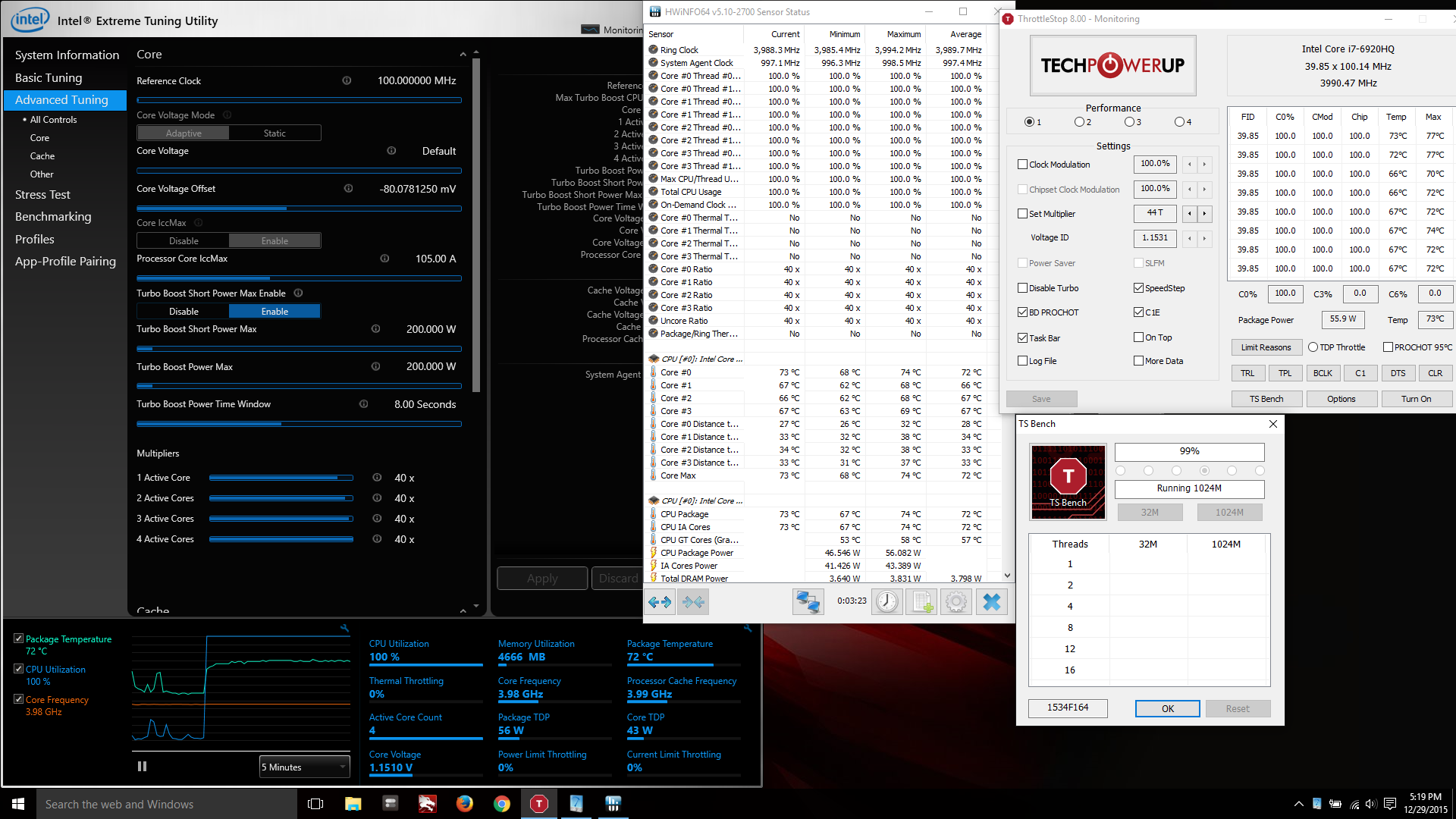Decrease Set Multiplier with left arrow
1456x819 pixels.
coord(1189,214)
